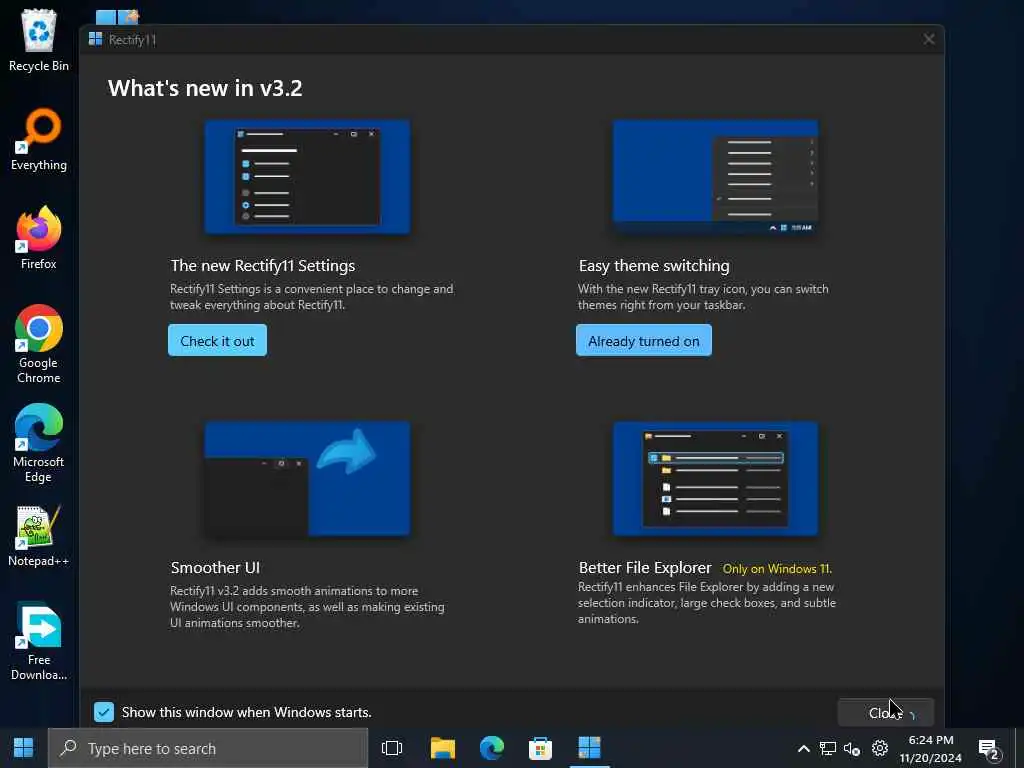1024x768 pixels.
Task: Click the Smoother UI title
Action: (215, 568)
